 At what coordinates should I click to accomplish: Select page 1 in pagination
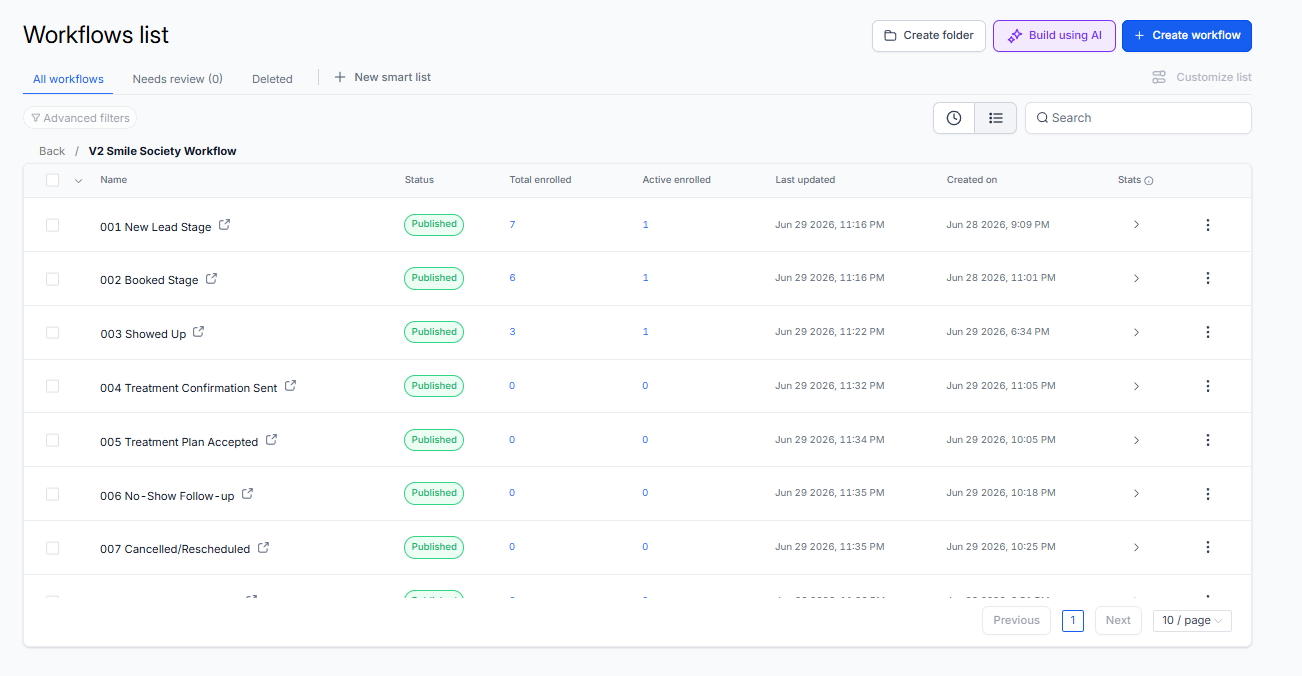pos(1072,620)
